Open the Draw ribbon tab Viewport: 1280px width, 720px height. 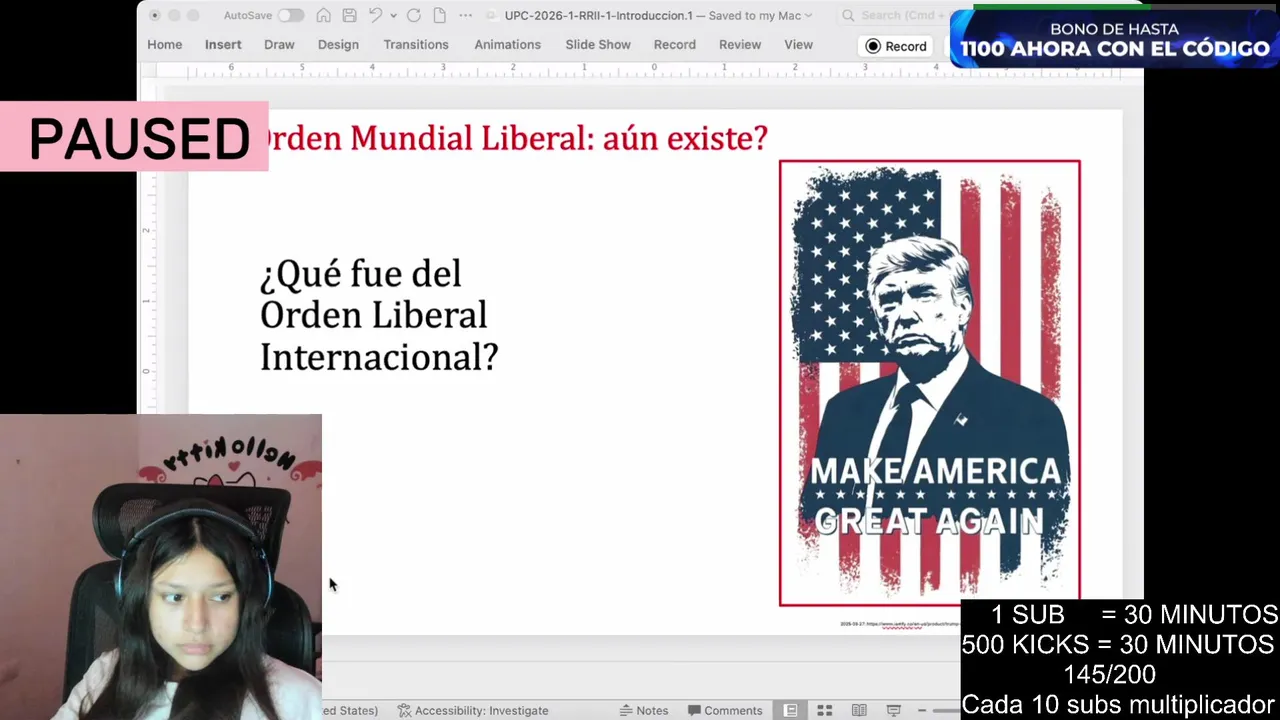point(279,45)
